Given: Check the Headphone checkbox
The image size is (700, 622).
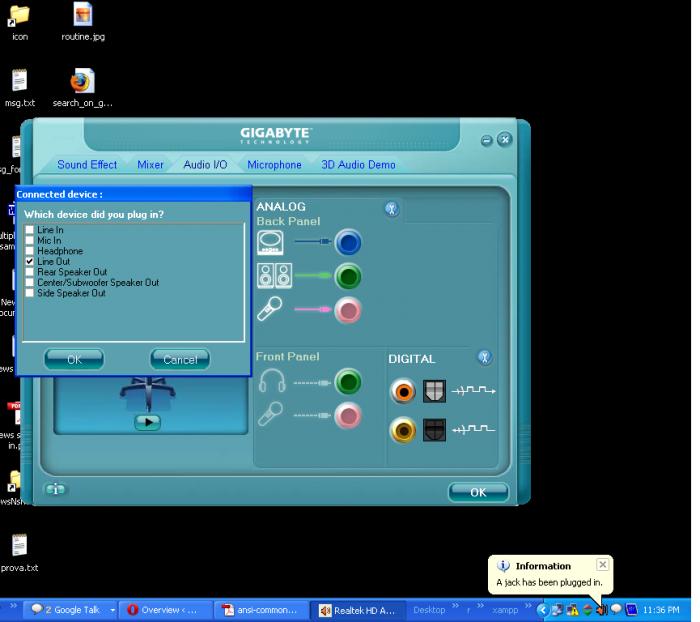Looking at the screenshot, I should pos(29,250).
